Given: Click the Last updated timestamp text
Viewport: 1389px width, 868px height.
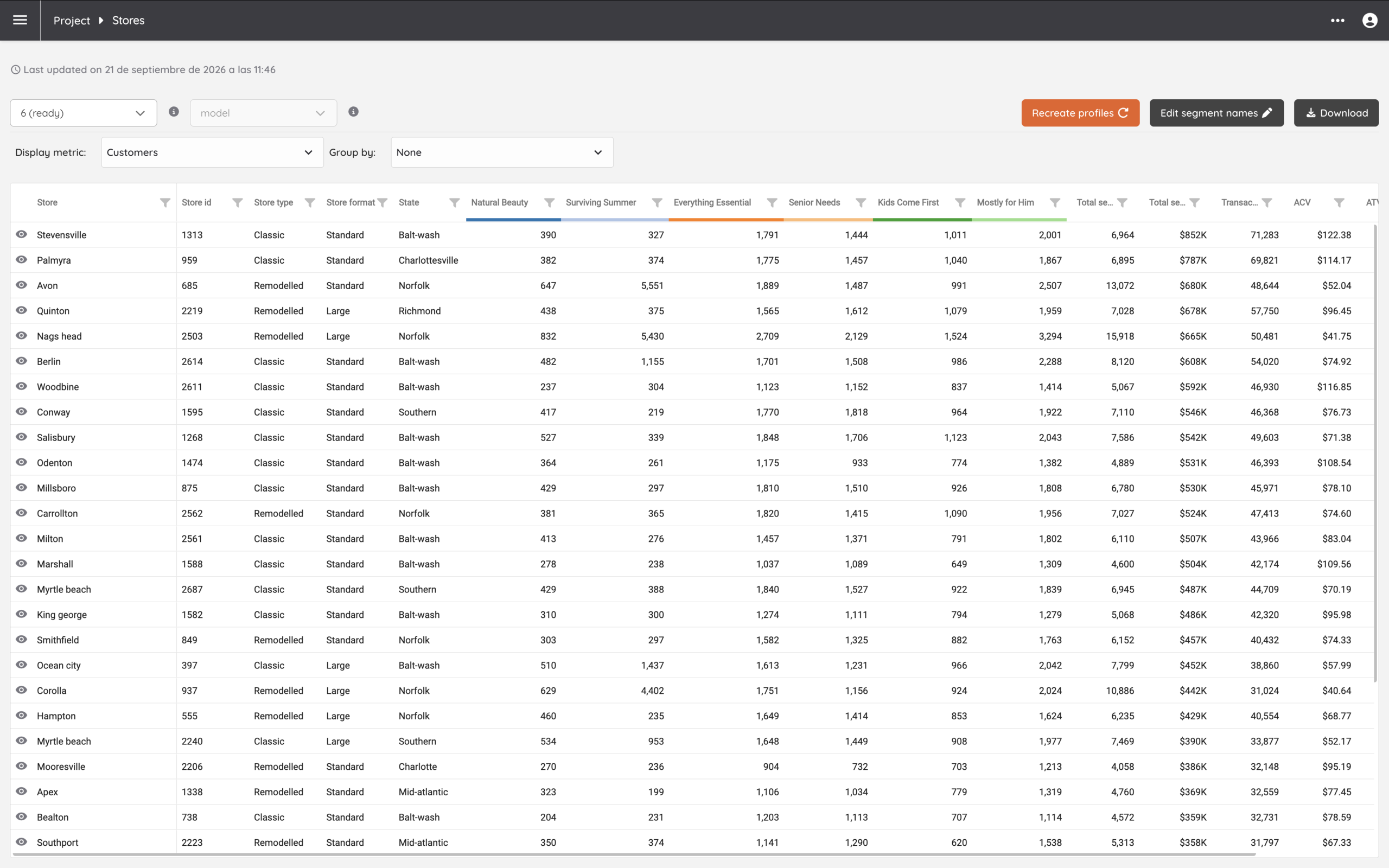Looking at the screenshot, I should 149,69.
